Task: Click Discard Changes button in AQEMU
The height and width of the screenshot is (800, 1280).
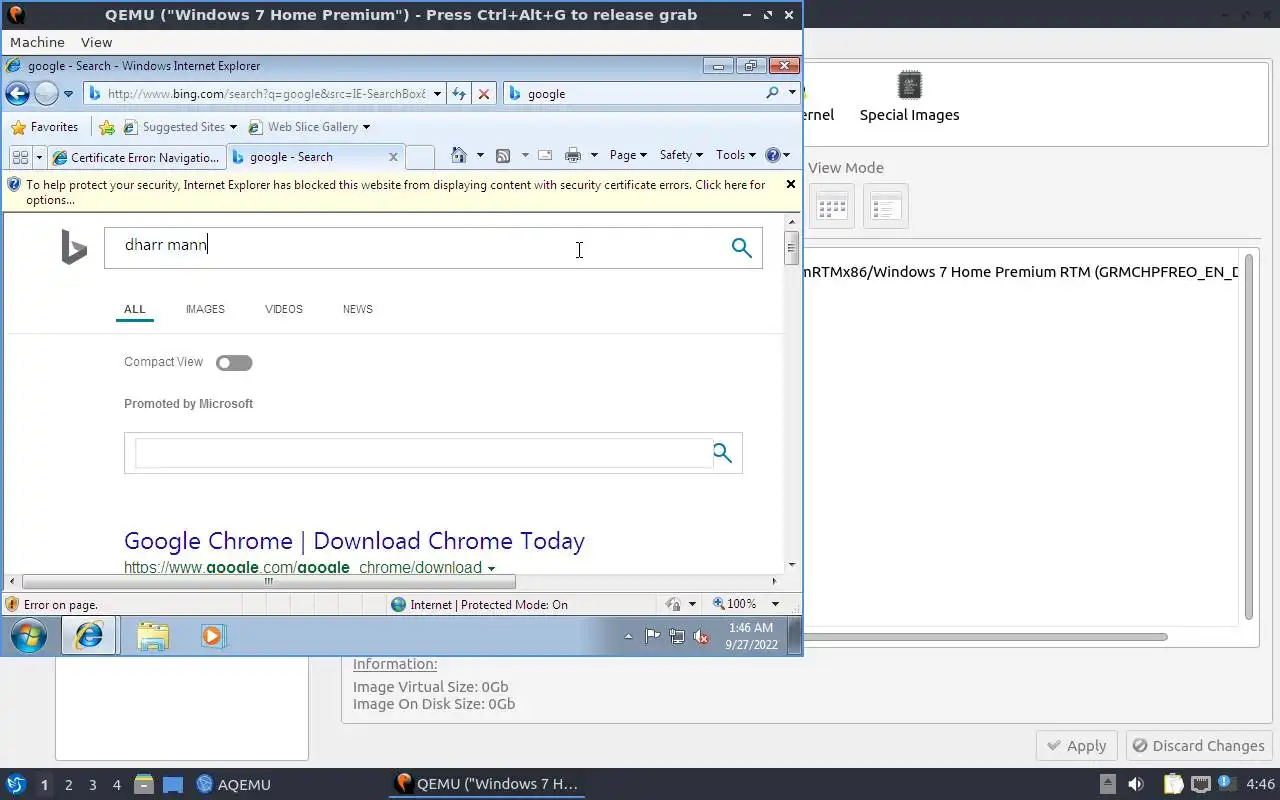Action: (x=1198, y=746)
